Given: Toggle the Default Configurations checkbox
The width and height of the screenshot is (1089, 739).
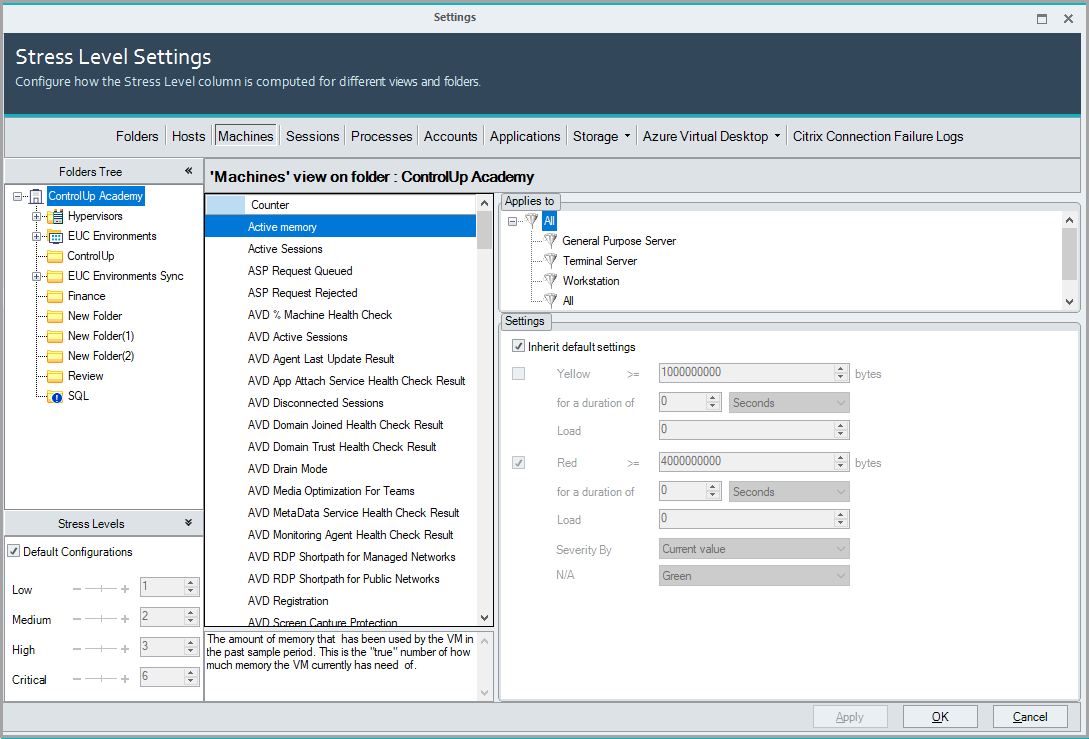Looking at the screenshot, I should click(14, 551).
